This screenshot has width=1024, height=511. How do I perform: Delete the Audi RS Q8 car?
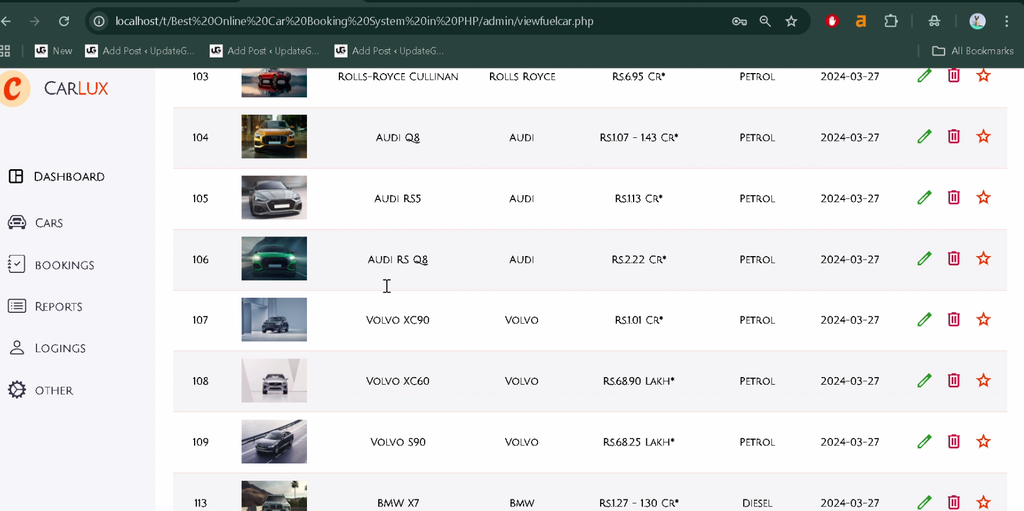(953, 258)
